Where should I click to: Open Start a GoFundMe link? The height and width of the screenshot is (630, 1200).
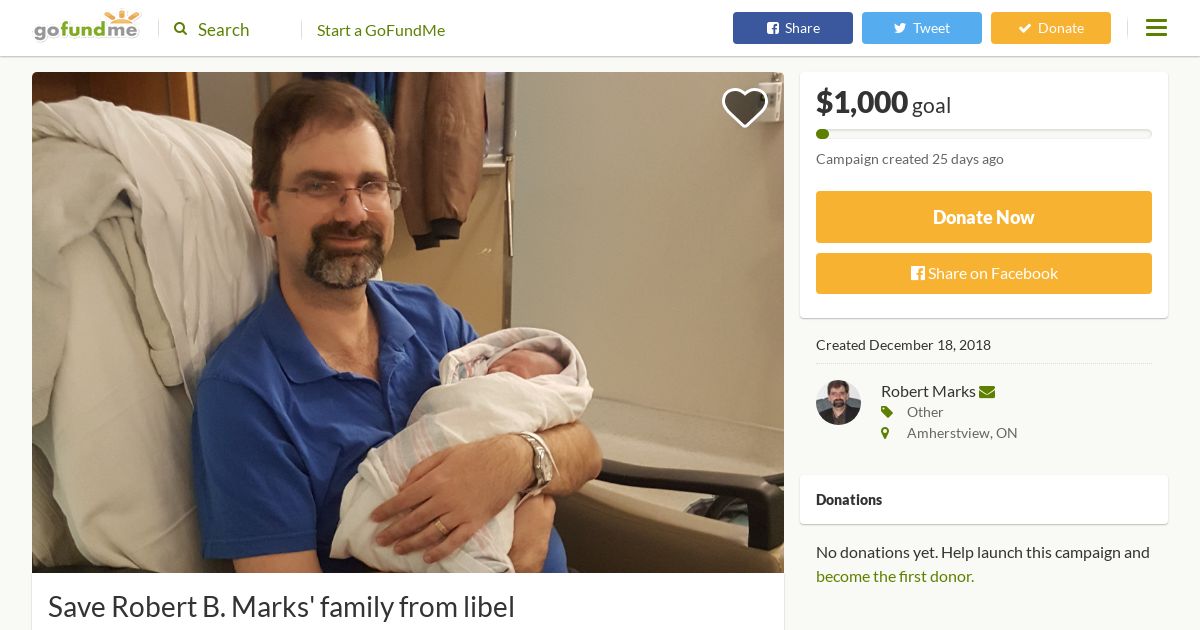coord(381,30)
